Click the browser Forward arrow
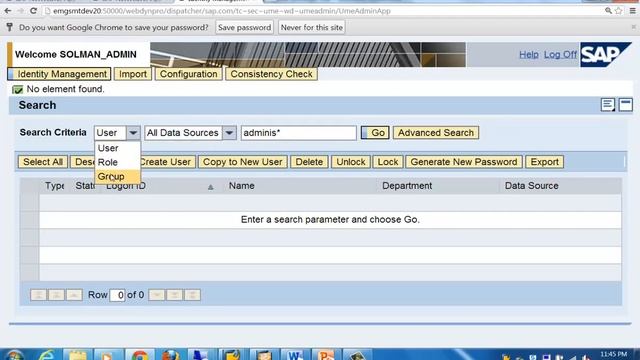Screen dimensions: 640x360 [x=20, y=11]
